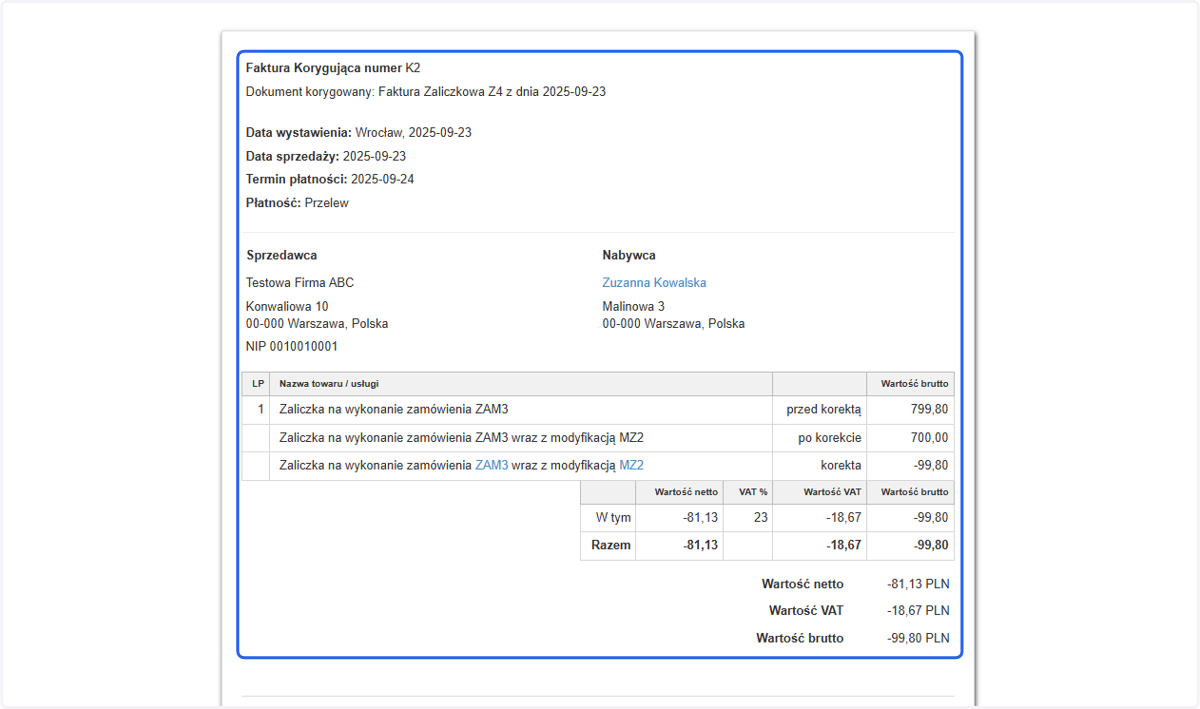Click the seller name 'Testowa Firma ABC'
The width and height of the screenshot is (1200, 709).
(300, 283)
